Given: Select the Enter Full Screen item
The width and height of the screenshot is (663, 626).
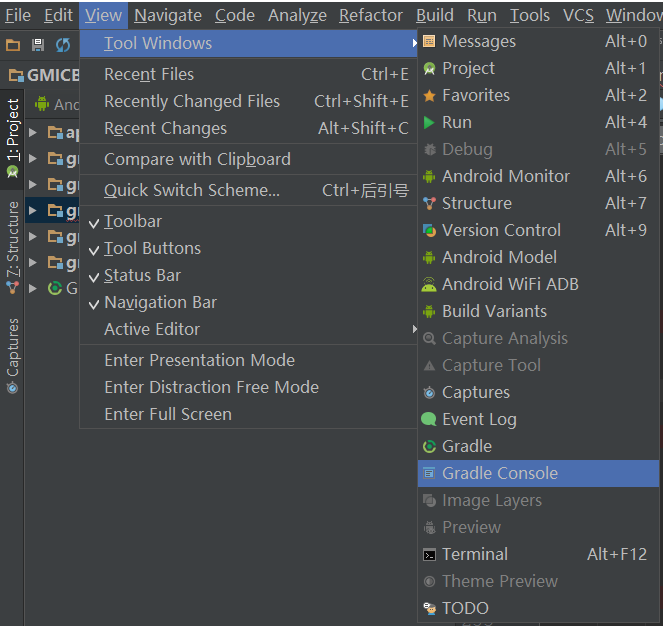Looking at the screenshot, I should pyautogui.click(x=249, y=415).
